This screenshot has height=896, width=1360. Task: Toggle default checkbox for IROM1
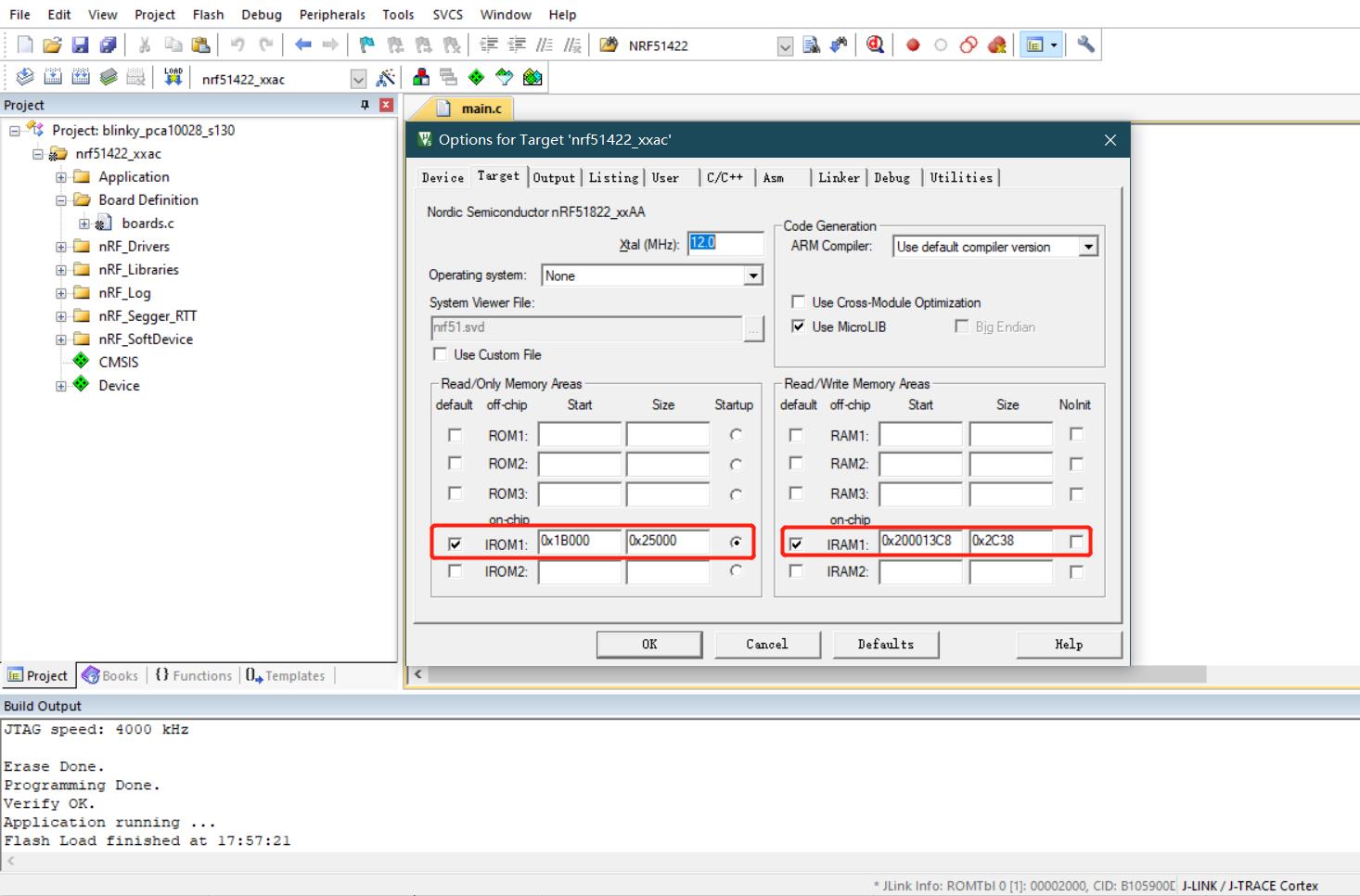[455, 544]
